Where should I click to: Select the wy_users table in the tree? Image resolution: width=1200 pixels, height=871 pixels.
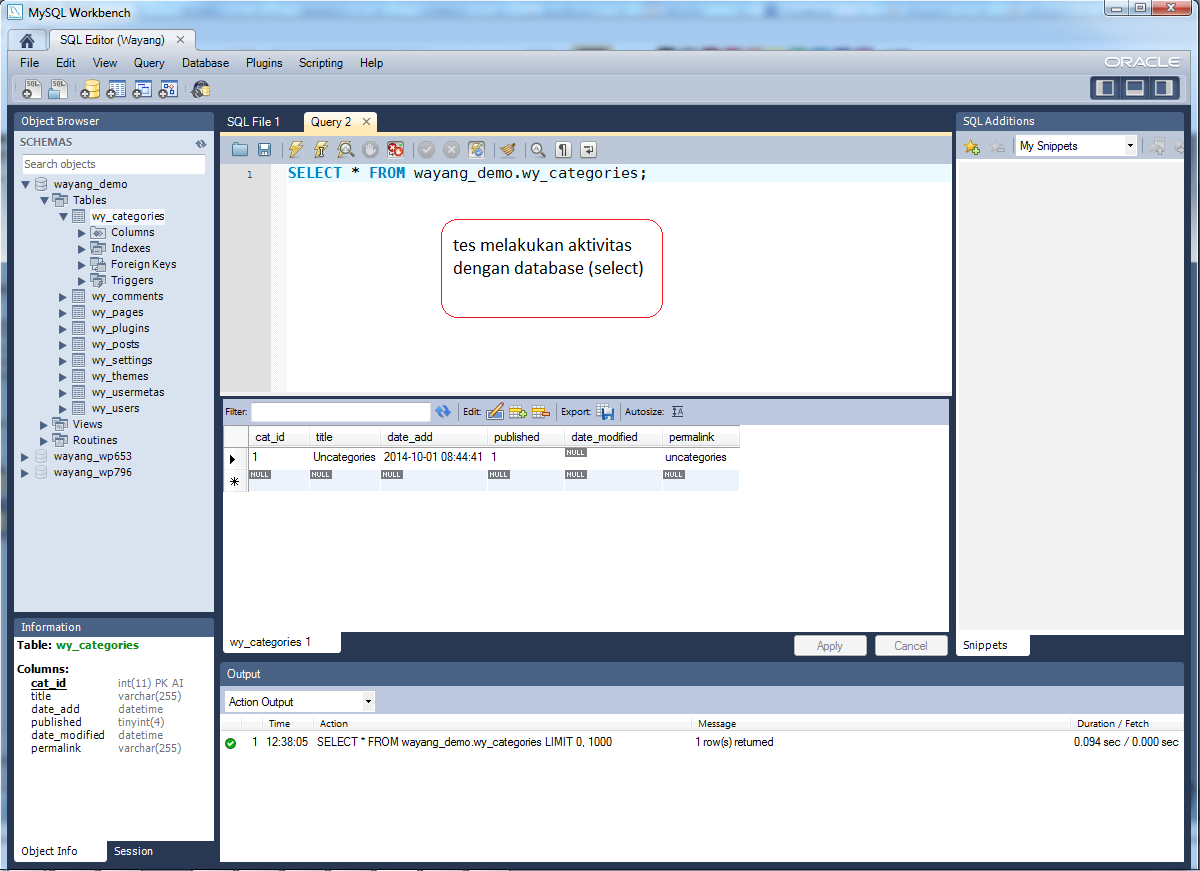coord(115,408)
